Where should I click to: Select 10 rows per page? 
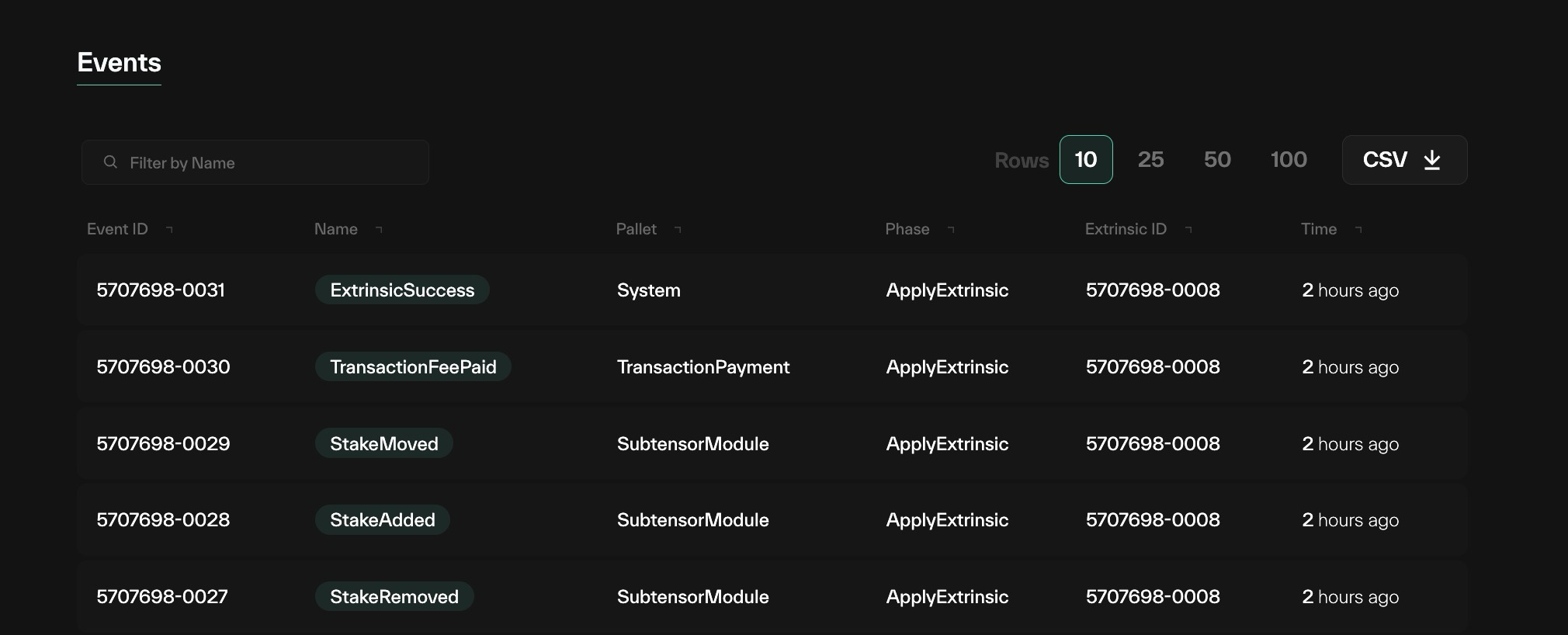[1086, 160]
